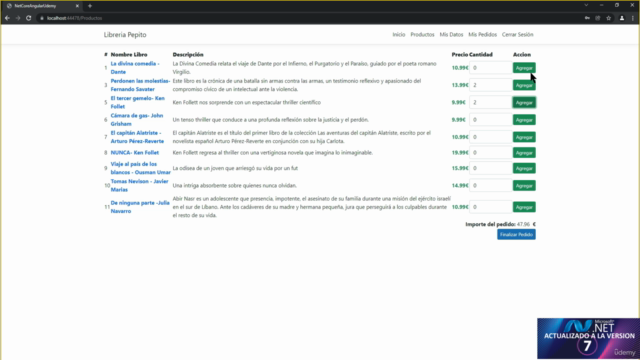Image resolution: width=640 pixels, height=360 pixels.
Task: Open a new browser tab with plus
Action: tap(90, 6)
